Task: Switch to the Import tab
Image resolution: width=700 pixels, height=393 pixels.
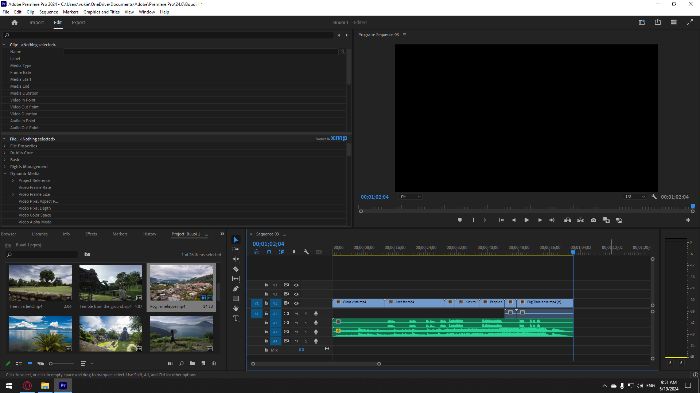Action: (x=37, y=22)
